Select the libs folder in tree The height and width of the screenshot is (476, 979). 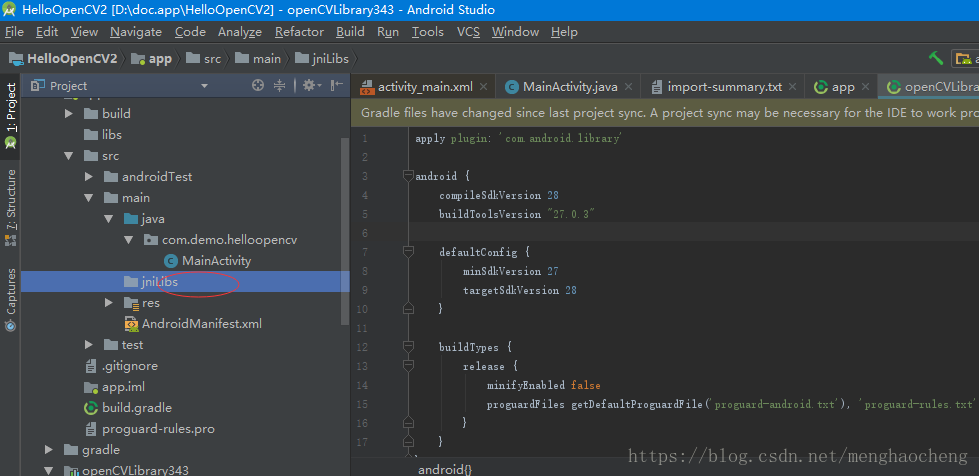click(x=103, y=135)
